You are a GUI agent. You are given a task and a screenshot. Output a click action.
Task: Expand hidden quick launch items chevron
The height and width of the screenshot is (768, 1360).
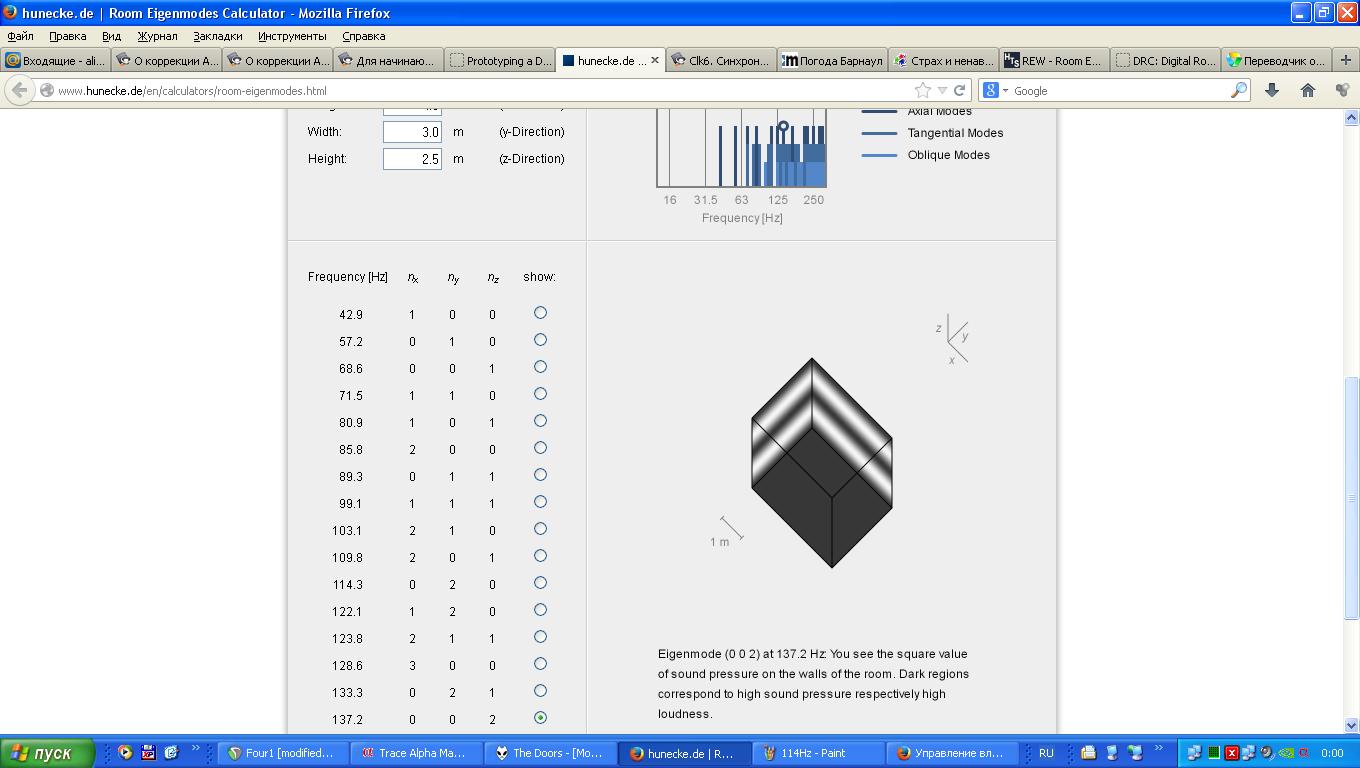[196, 748]
